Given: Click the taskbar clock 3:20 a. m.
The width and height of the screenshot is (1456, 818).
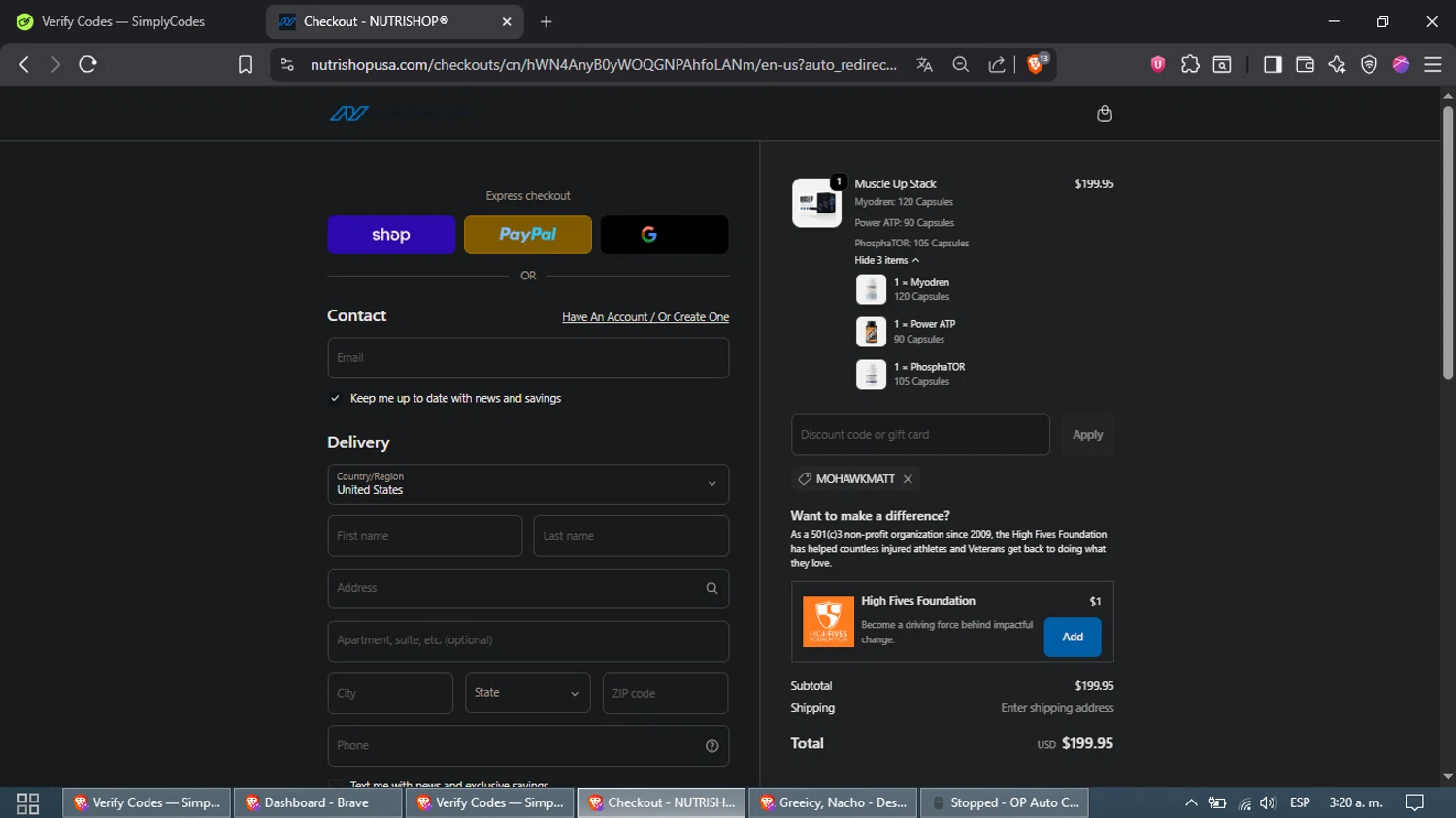Looking at the screenshot, I should [1356, 803].
